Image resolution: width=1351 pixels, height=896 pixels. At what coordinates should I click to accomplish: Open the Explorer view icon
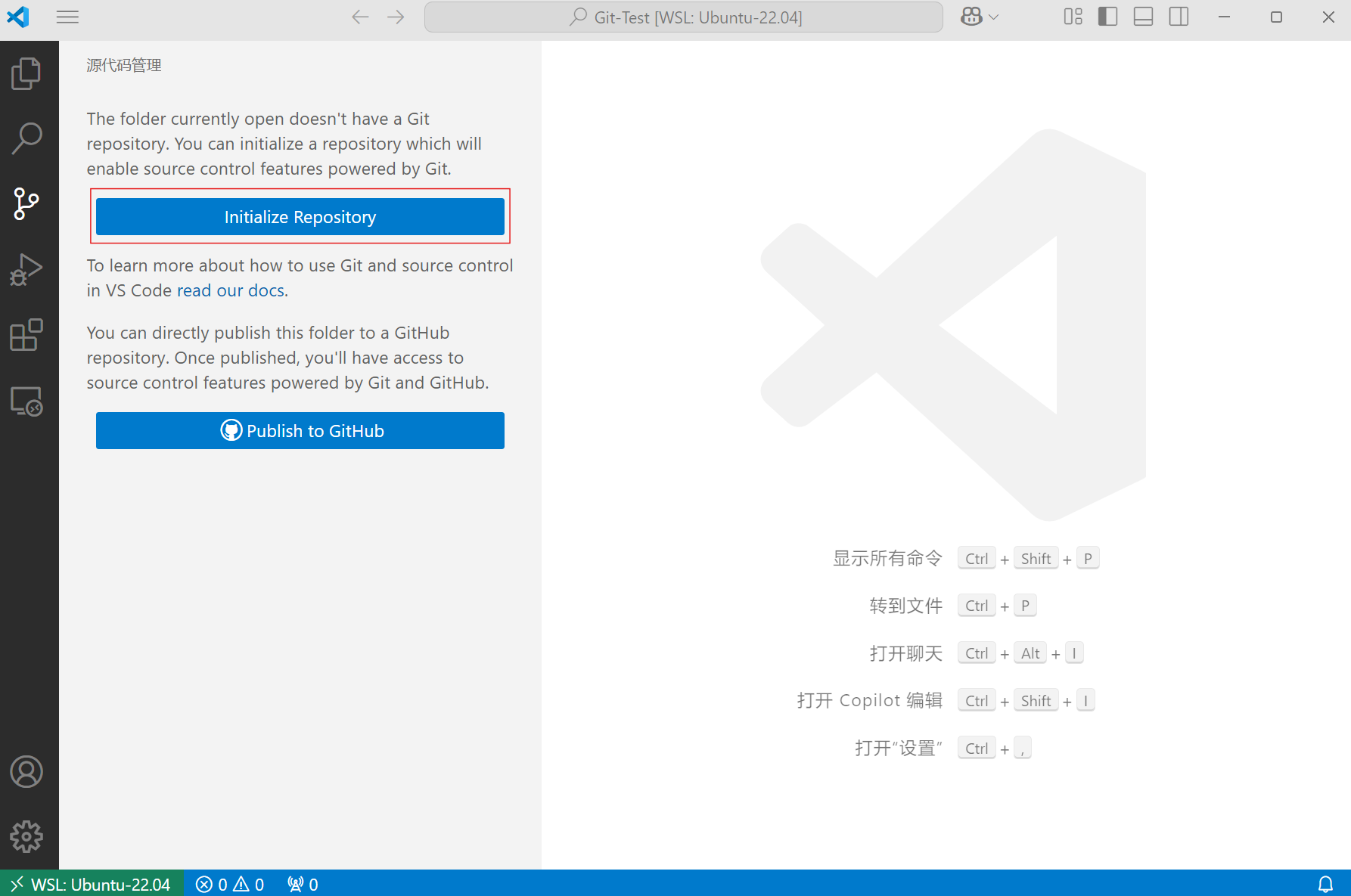(26, 73)
